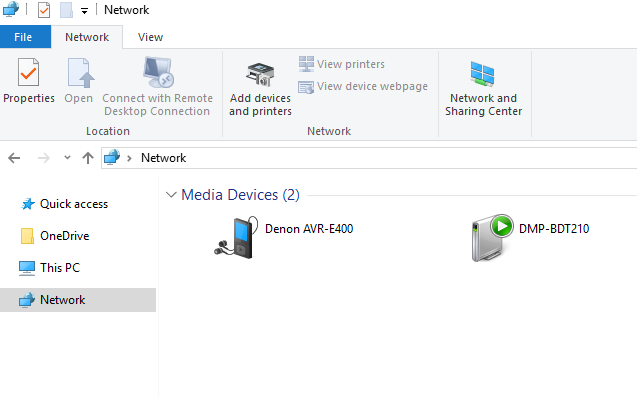Image resolution: width=637 pixels, height=397 pixels.
Task: Click the OneDrive folder icon
Action: point(27,236)
